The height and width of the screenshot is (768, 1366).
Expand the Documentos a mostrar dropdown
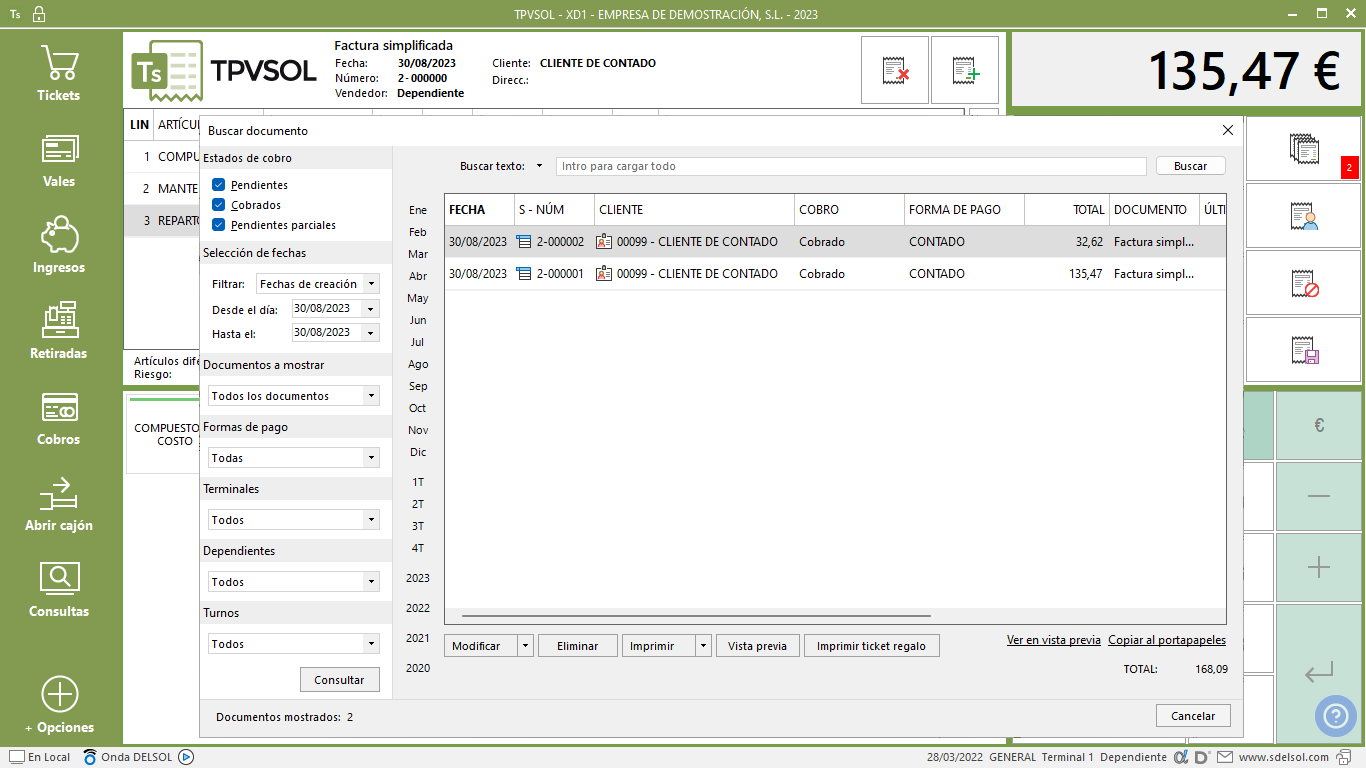[371, 396]
